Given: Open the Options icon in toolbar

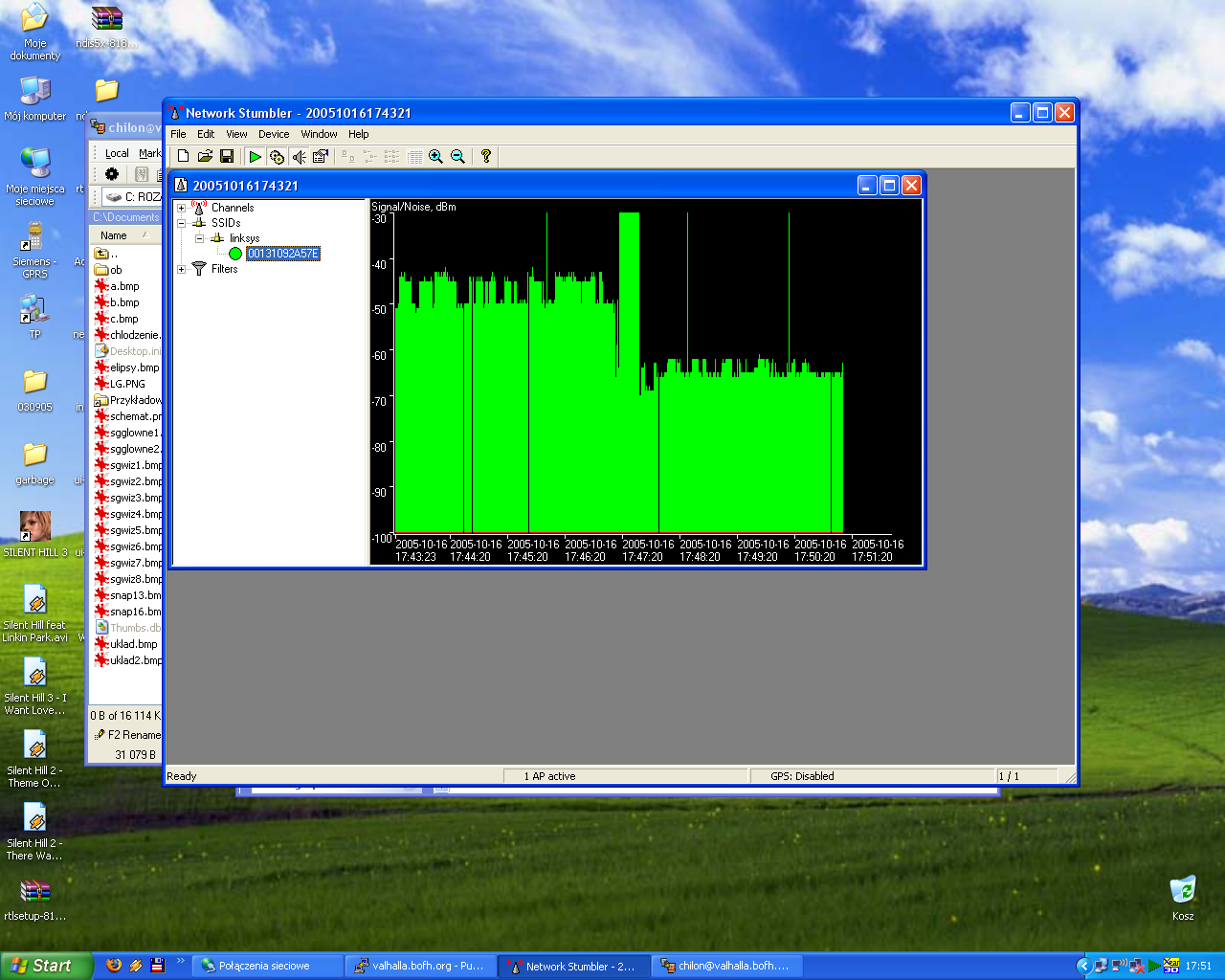Looking at the screenshot, I should click(321, 157).
